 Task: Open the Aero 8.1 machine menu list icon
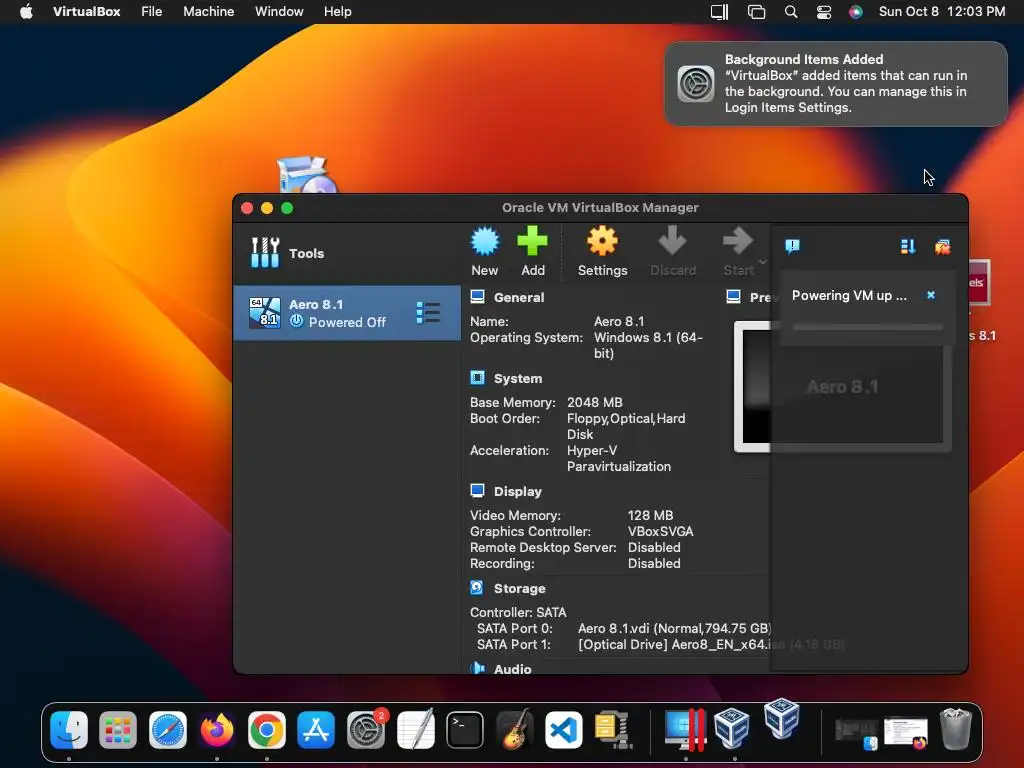pyautogui.click(x=428, y=313)
